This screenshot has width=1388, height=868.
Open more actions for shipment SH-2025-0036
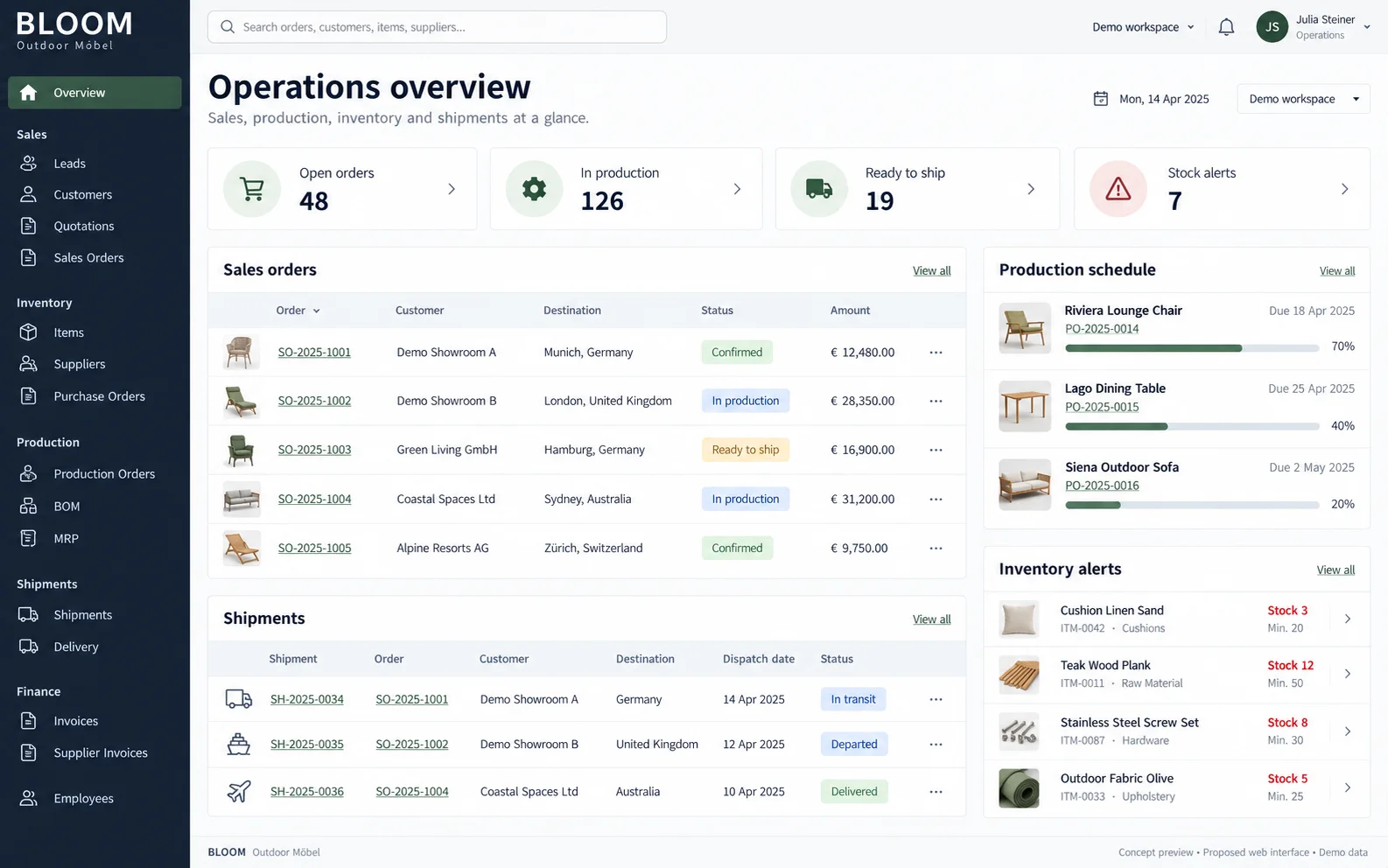[936, 792]
